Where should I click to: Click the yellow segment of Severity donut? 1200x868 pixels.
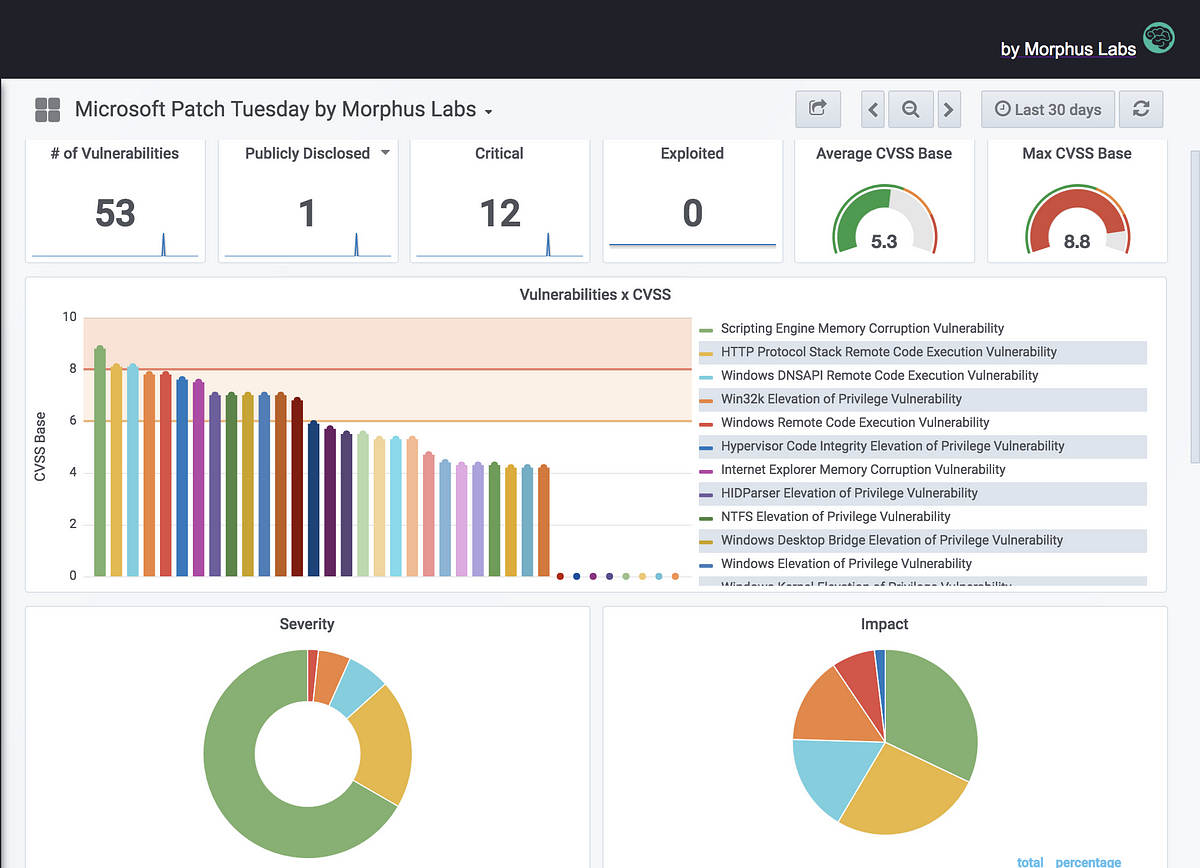[x=385, y=745]
